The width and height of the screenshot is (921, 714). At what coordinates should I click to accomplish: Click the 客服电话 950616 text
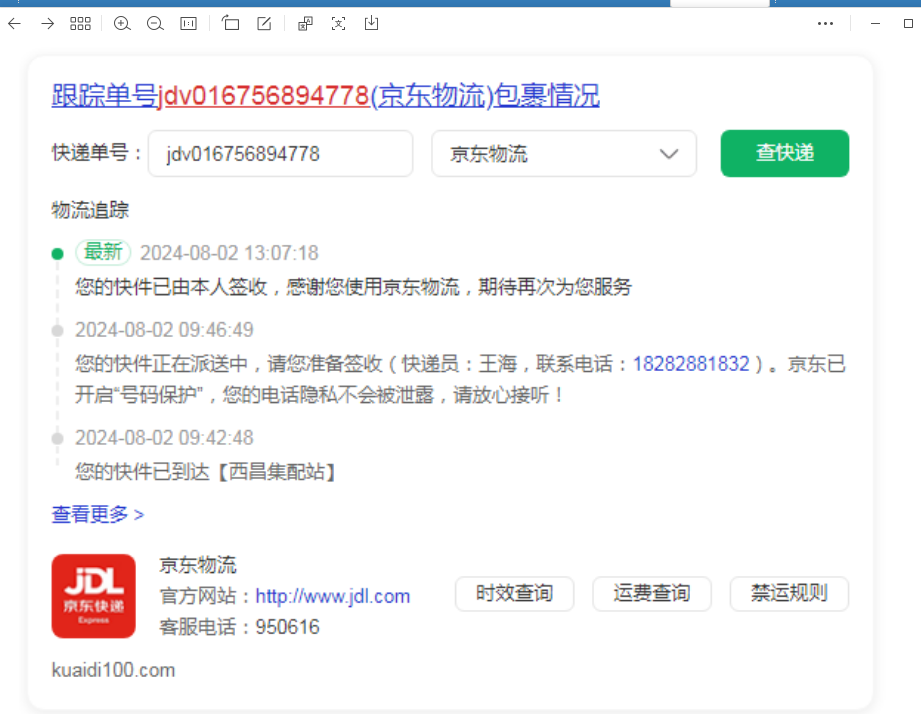click(240, 627)
